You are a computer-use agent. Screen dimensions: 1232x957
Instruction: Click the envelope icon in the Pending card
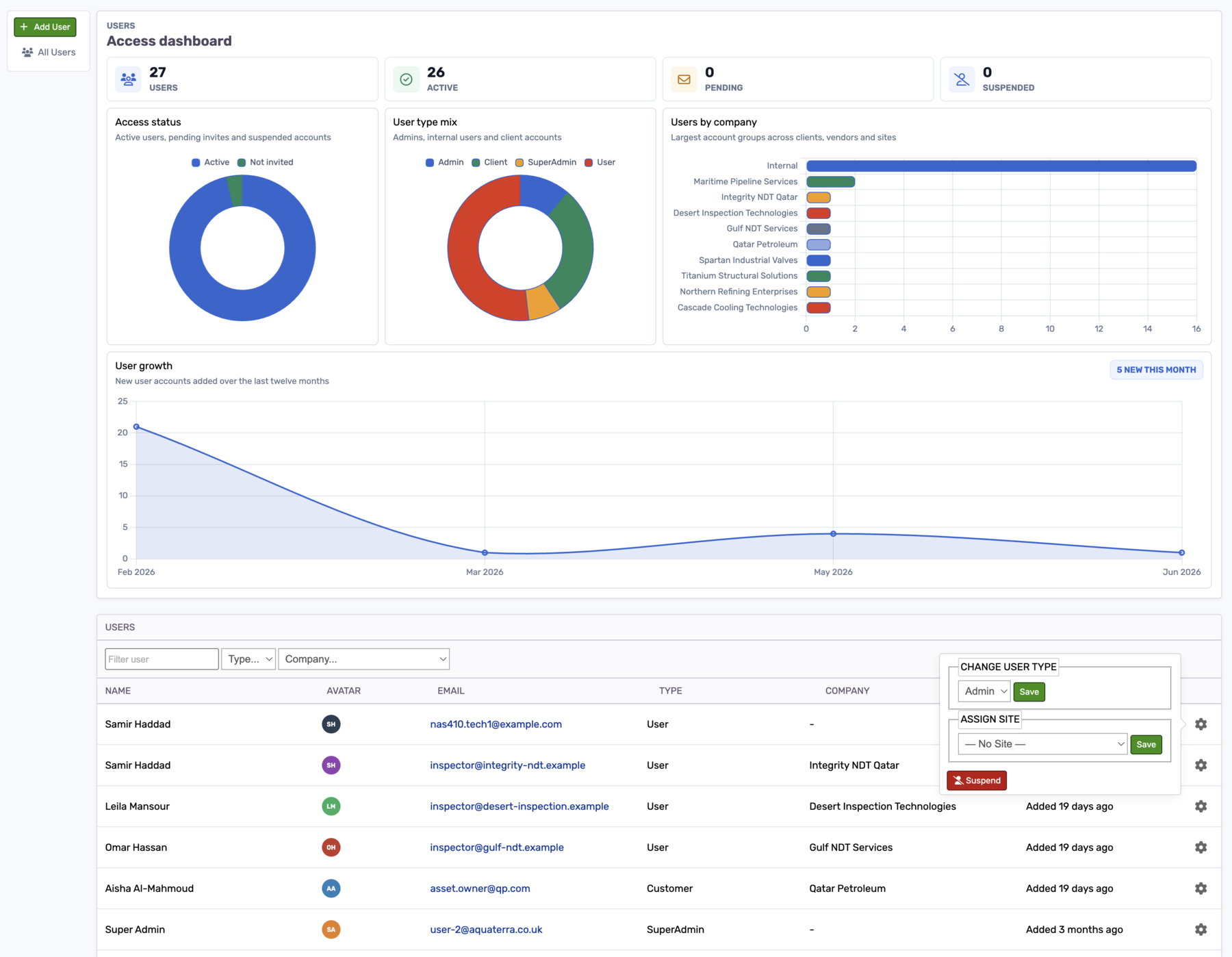(x=684, y=79)
